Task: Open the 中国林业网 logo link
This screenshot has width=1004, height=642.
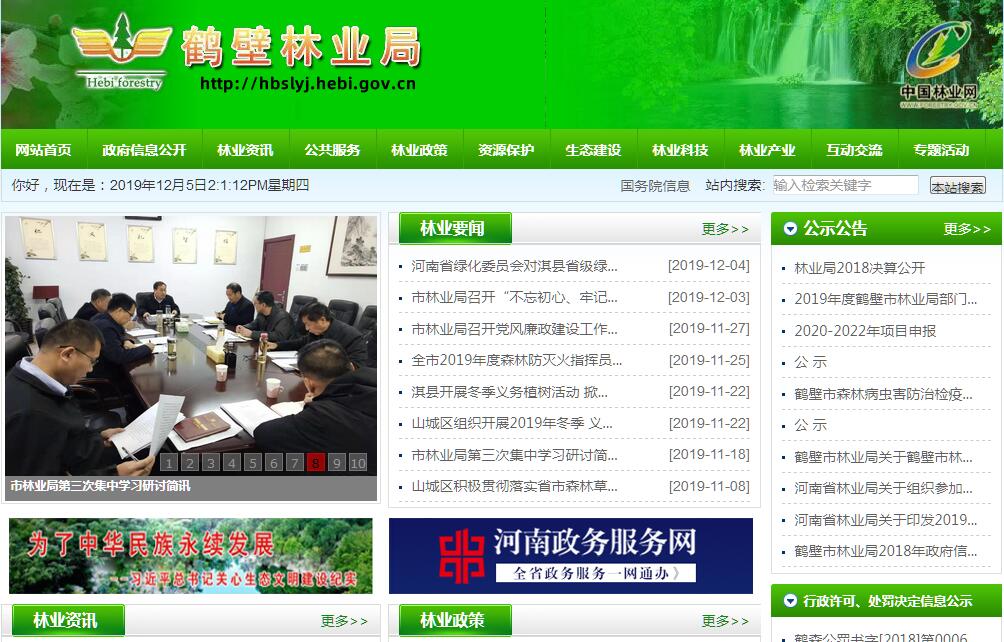Action: tap(939, 65)
